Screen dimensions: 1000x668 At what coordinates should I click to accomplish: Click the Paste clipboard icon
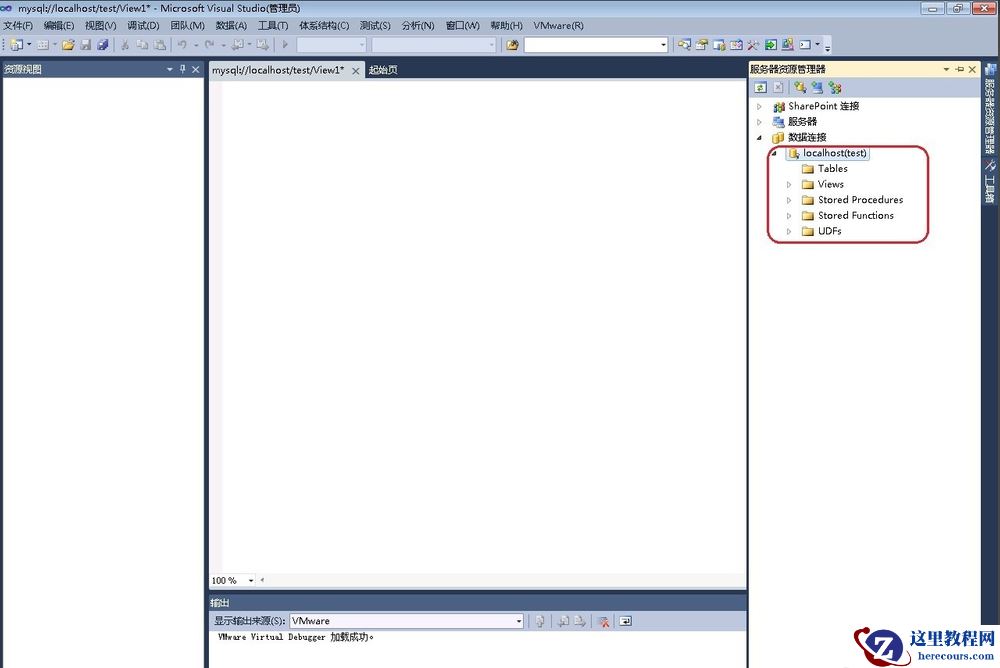(159, 45)
